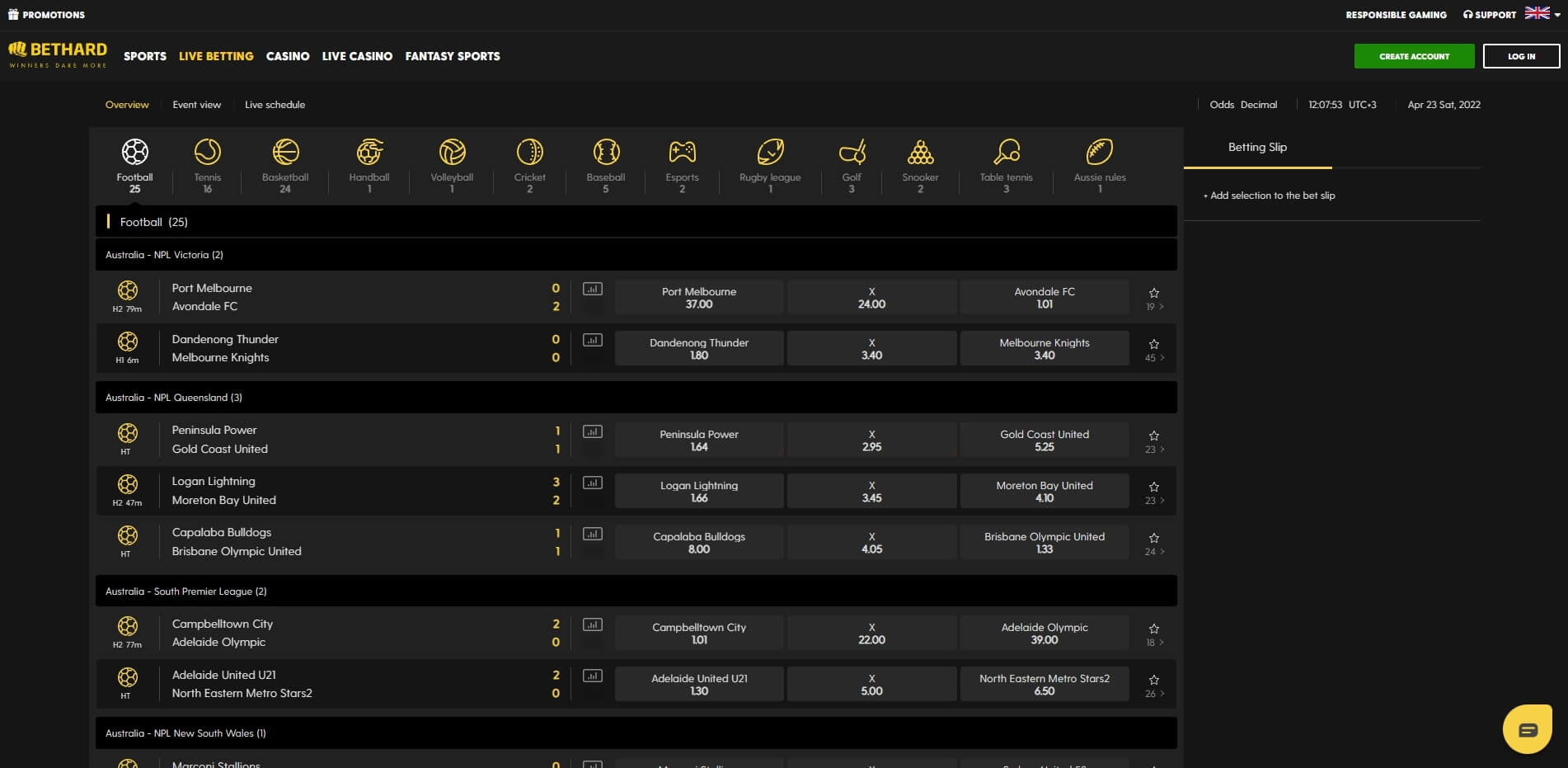Viewport: 1568px width, 768px height.
Task: Click the CREATE ACCOUNT button
Action: [1413, 56]
